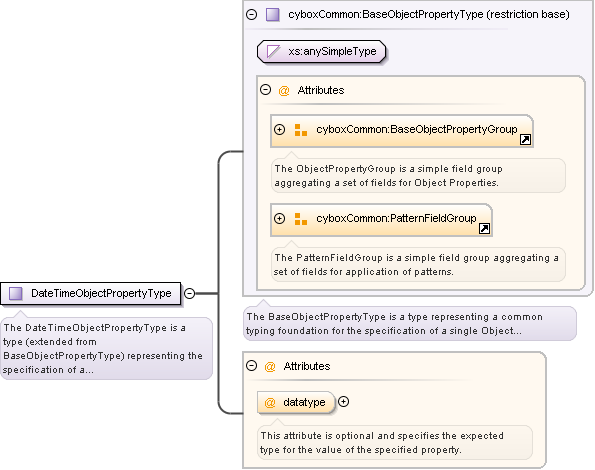Click the orange blocks icon of BaseObjectPropertyGroup
Viewport: 595px width, 470px height.
click(301, 130)
